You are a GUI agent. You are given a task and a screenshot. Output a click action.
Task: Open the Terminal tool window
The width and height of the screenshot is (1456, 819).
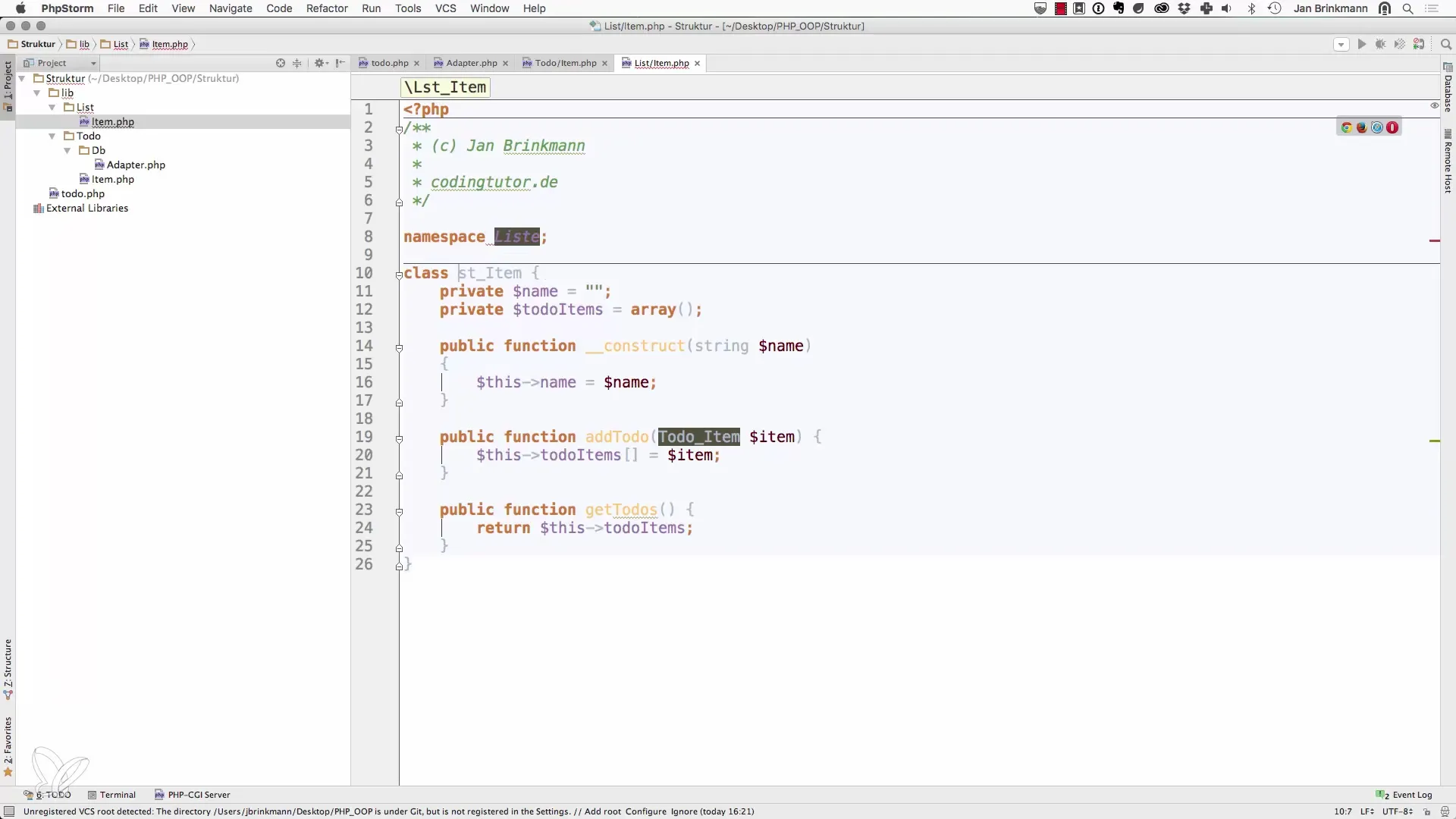point(111,795)
